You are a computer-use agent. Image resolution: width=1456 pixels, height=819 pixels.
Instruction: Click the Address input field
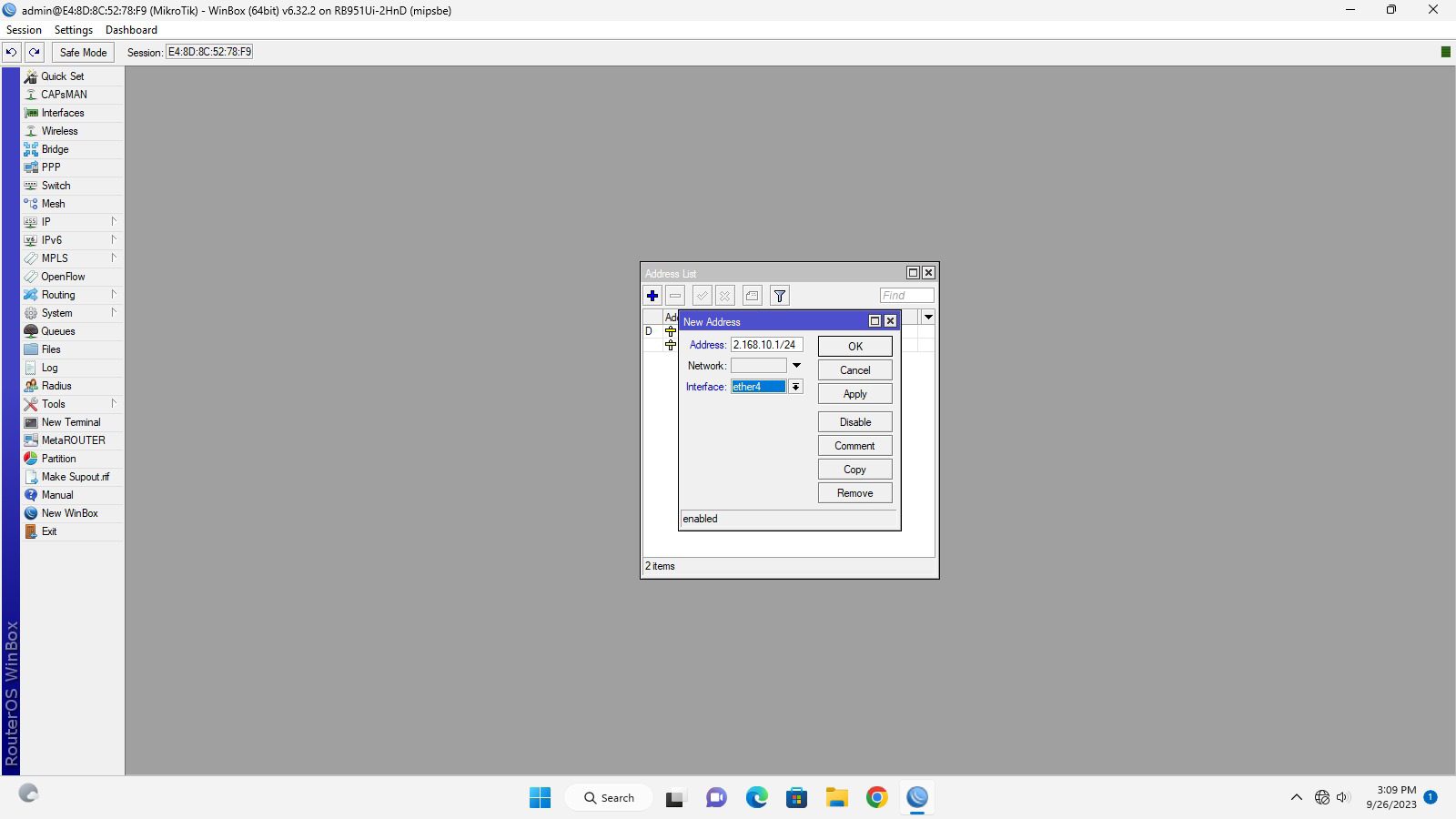coord(766,345)
